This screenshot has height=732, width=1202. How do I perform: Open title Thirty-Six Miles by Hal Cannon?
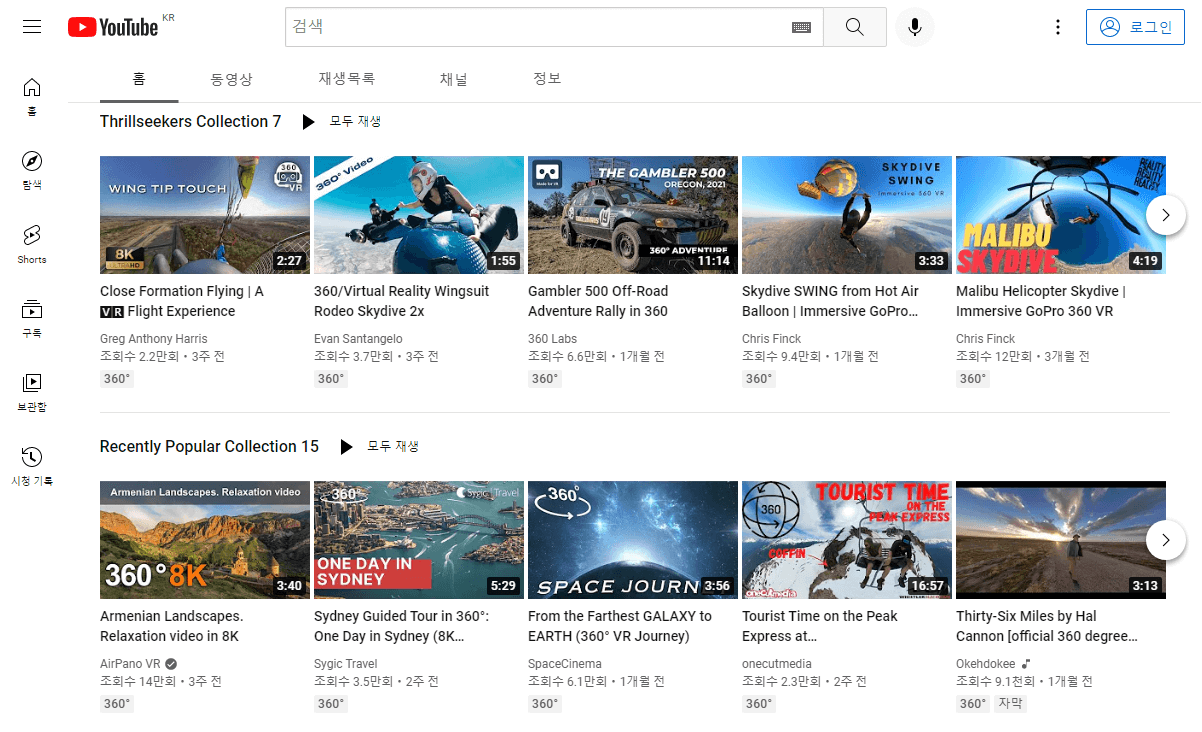(1047, 626)
